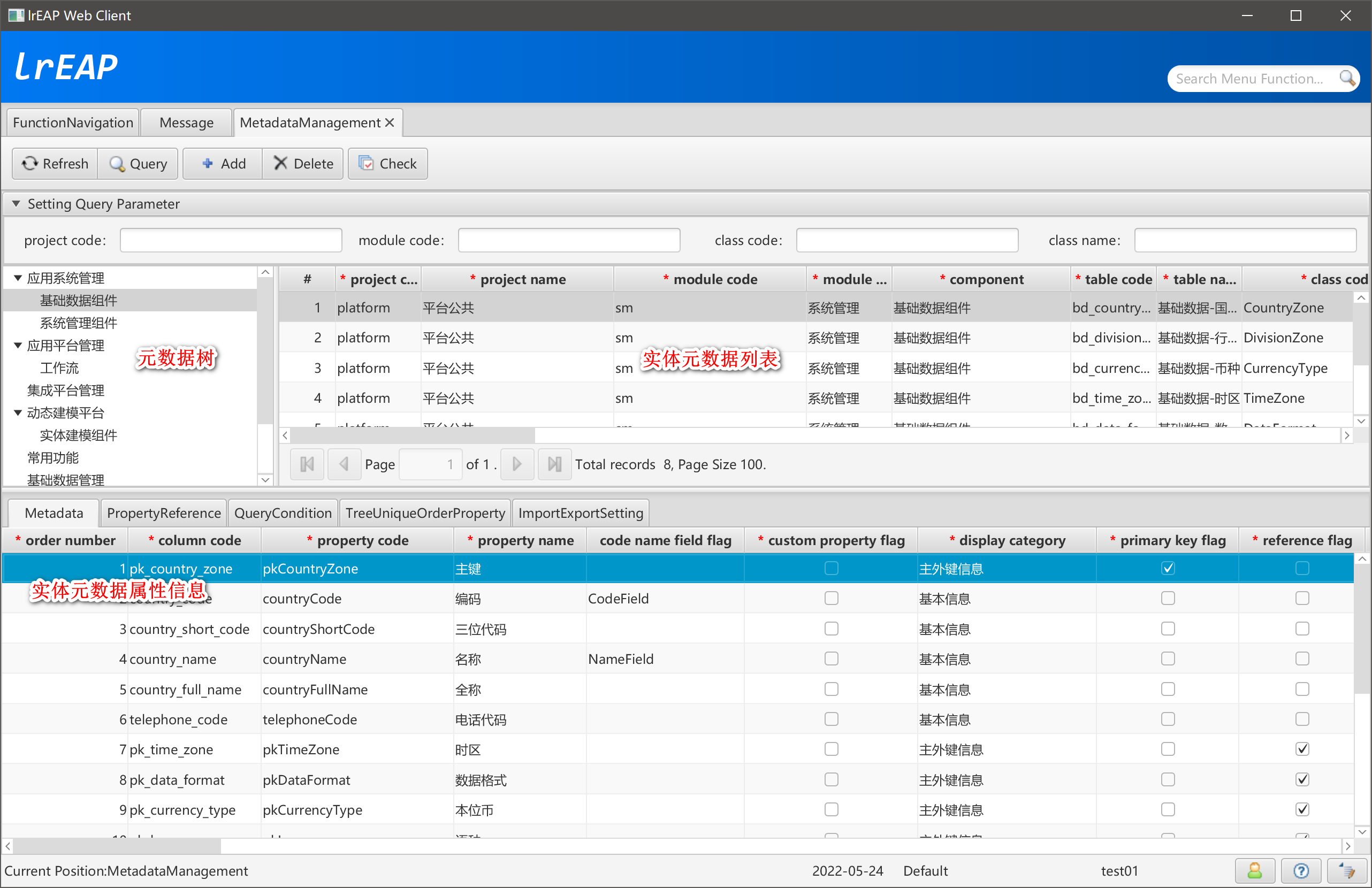Enable custom property flag for countryShortCode row

[831, 629]
